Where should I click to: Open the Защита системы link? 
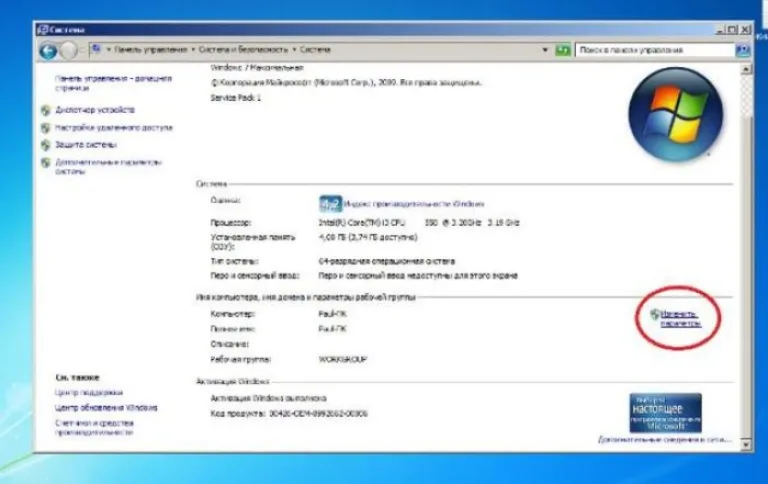[86, 145]
